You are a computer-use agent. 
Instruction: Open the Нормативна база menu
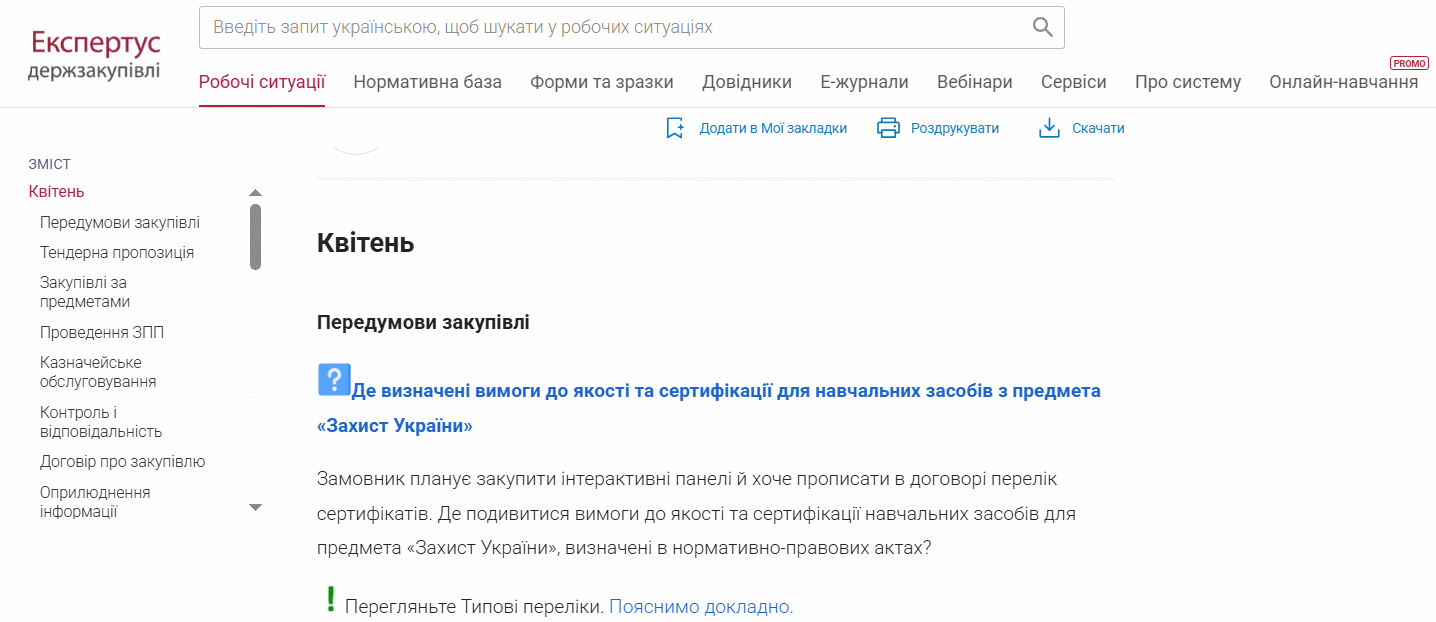click(427, 82)
